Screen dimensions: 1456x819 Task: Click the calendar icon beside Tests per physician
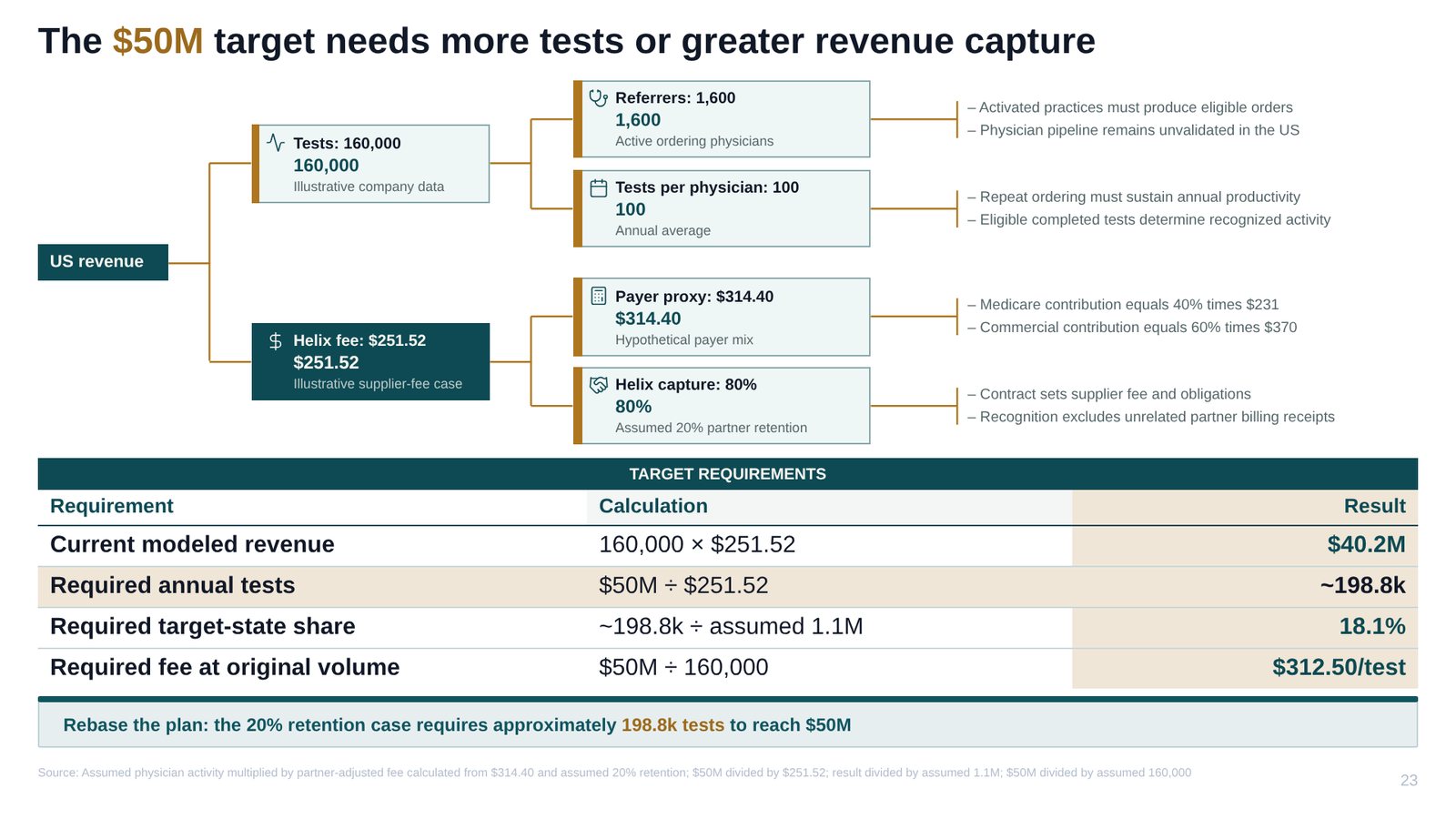pos(598,187)
